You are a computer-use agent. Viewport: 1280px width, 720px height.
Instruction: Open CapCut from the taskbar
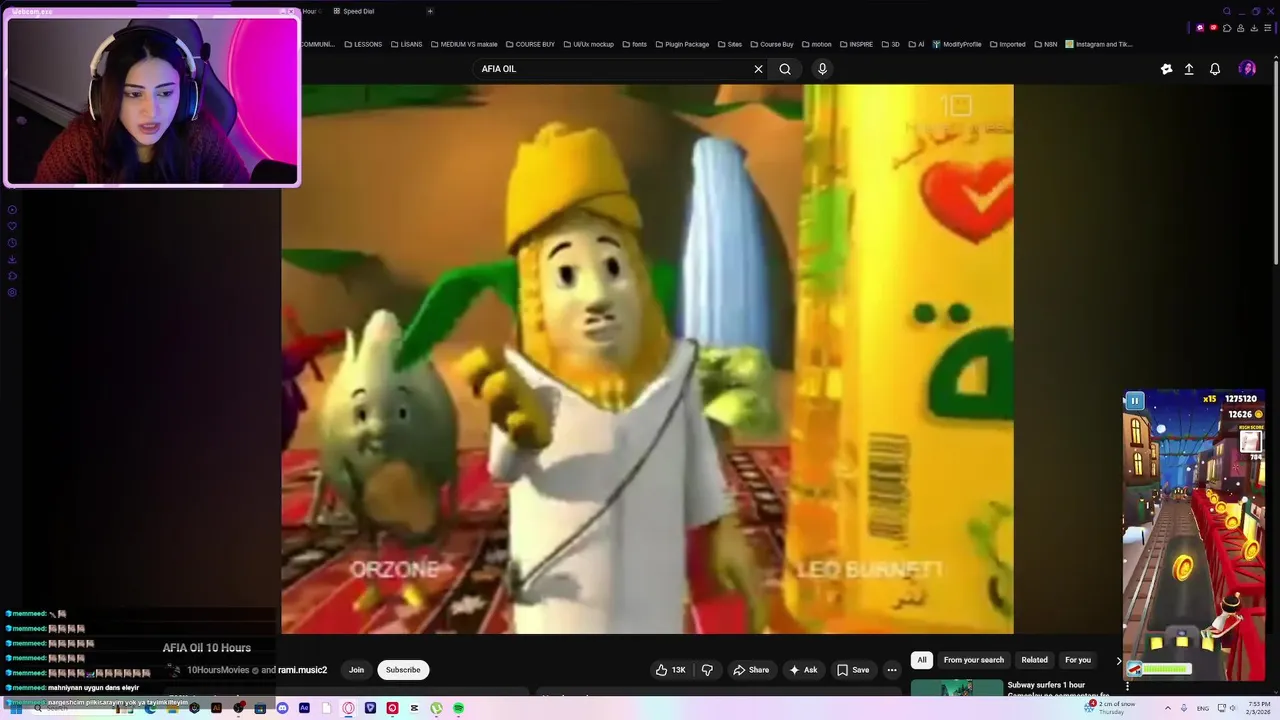(x=414, y=708)
